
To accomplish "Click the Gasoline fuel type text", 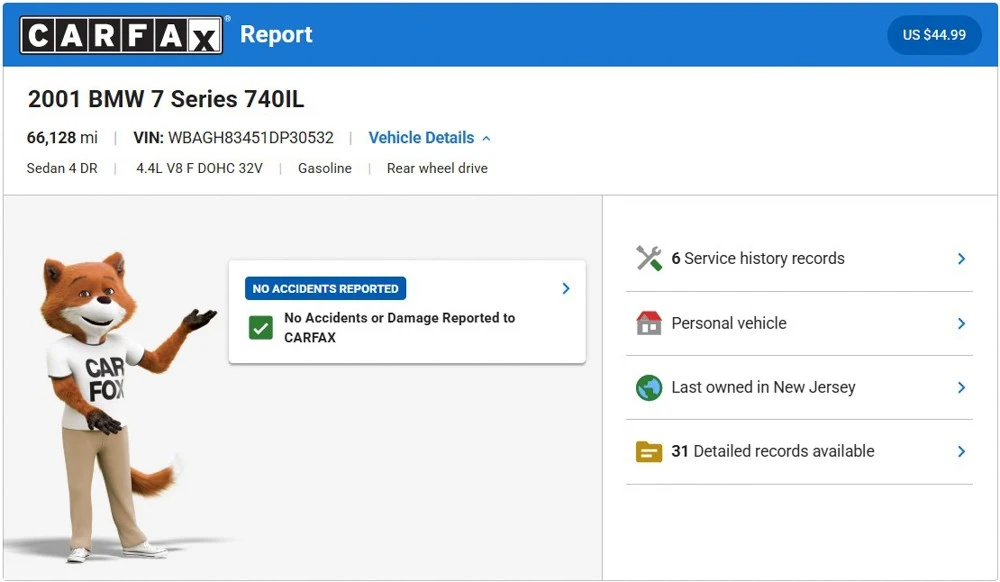I will (325, 168).
